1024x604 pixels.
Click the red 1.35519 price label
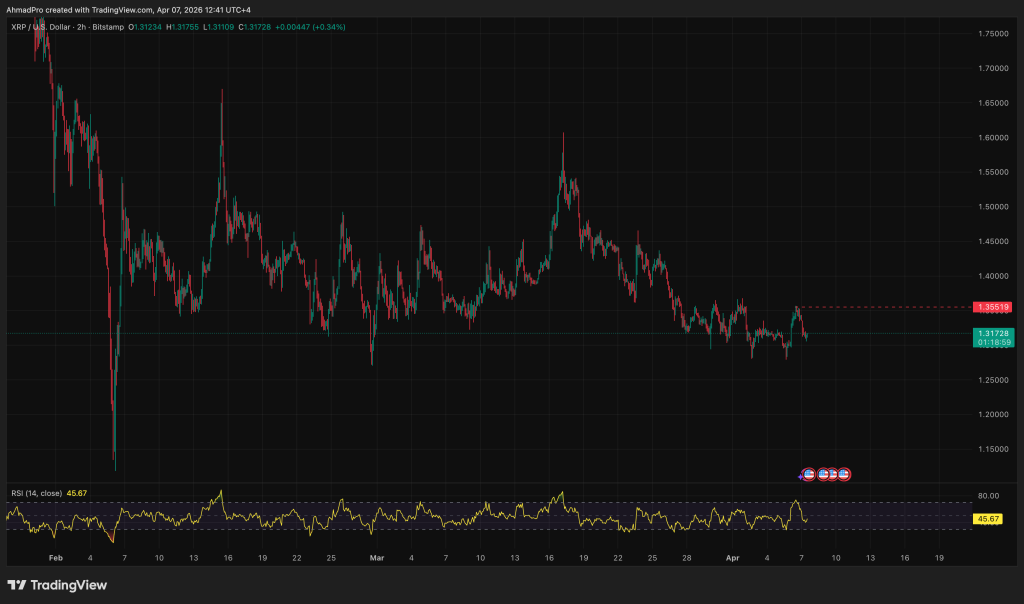click(x=992, y=306)
